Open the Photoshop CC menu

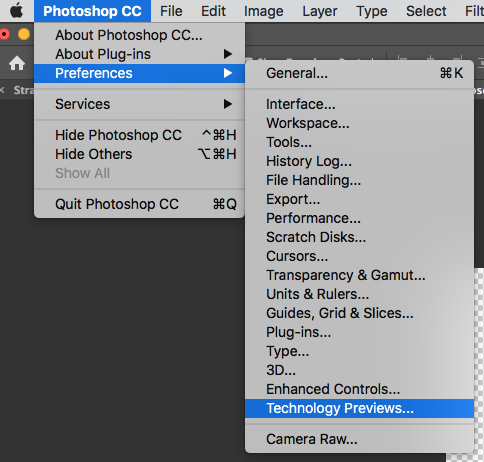click(92, 11)
